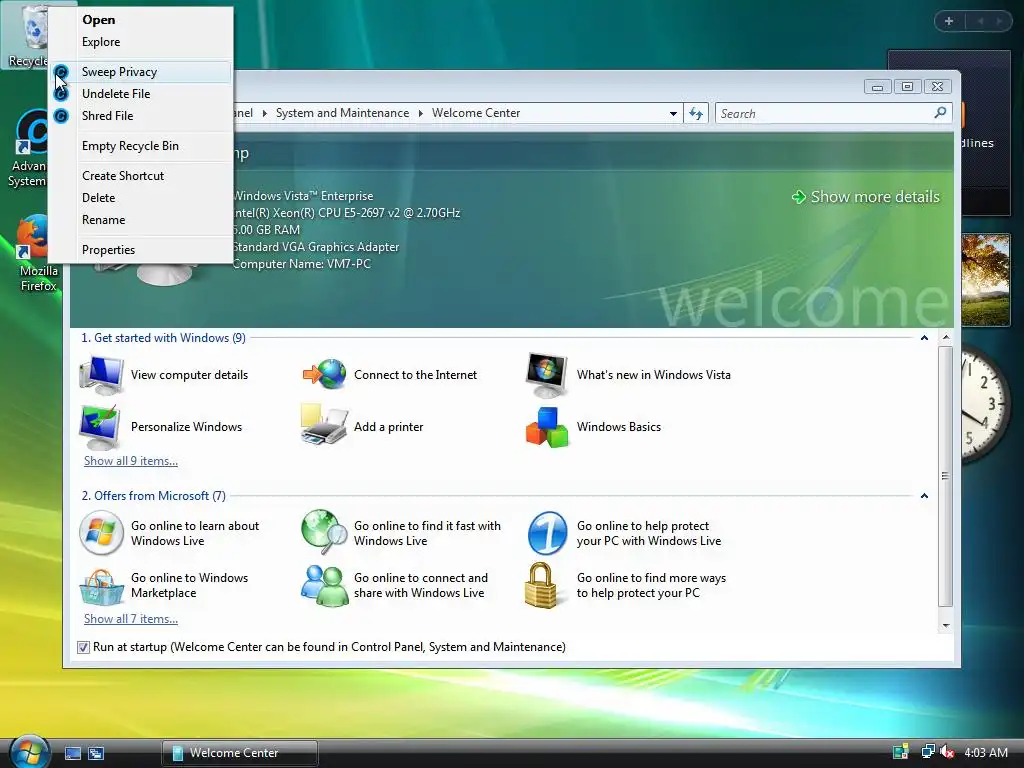Viewport: 1024px width, 768px height.
Task: Click the network tray icon
Action: pos(927,752)
